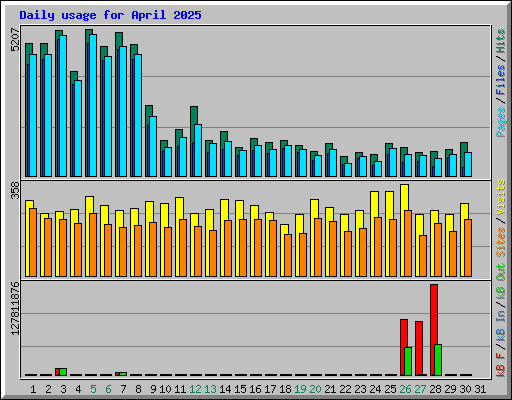Select green weekend day 26 label
Image resolution: width=512 pixels, height=400 pixels.
[x=405, y=389]
